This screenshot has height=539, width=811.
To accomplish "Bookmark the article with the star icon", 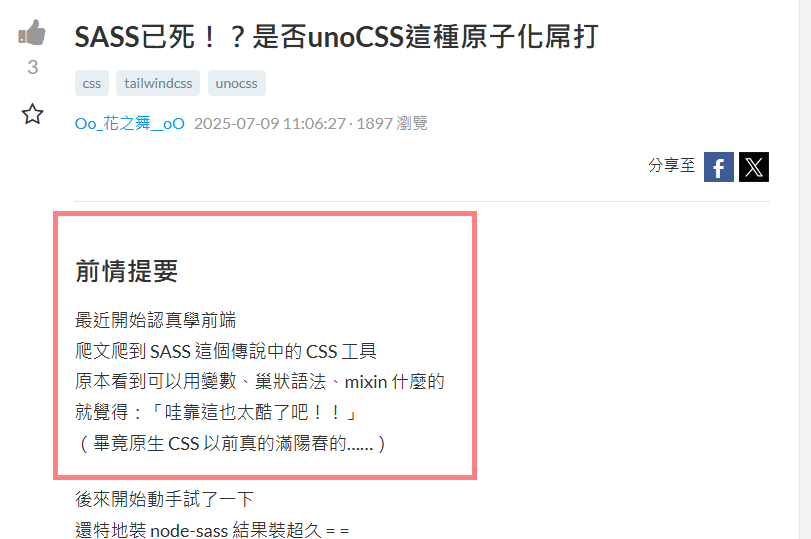I will tap(32, 114).
